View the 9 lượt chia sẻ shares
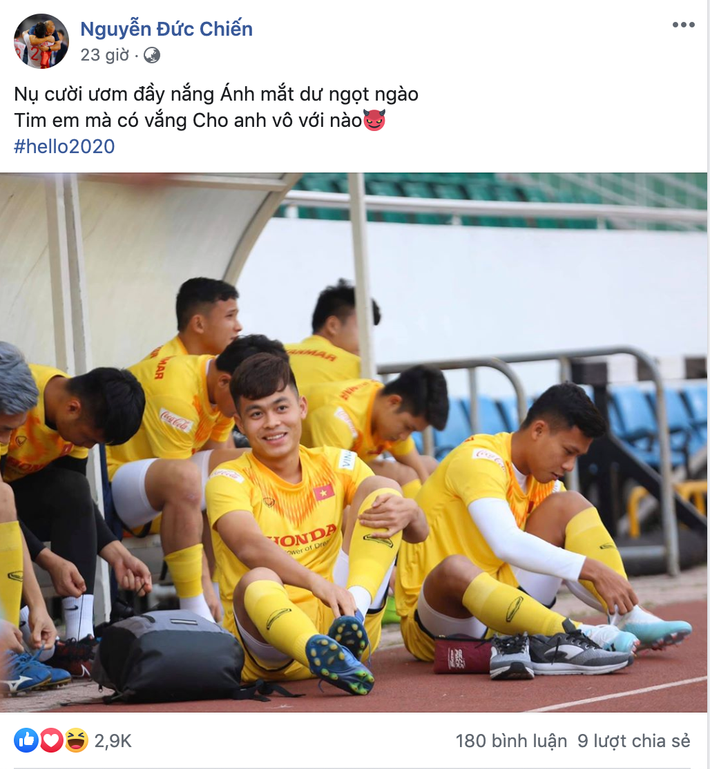The image size is (710, 769). pyautogui.click(x=634, y=741)
